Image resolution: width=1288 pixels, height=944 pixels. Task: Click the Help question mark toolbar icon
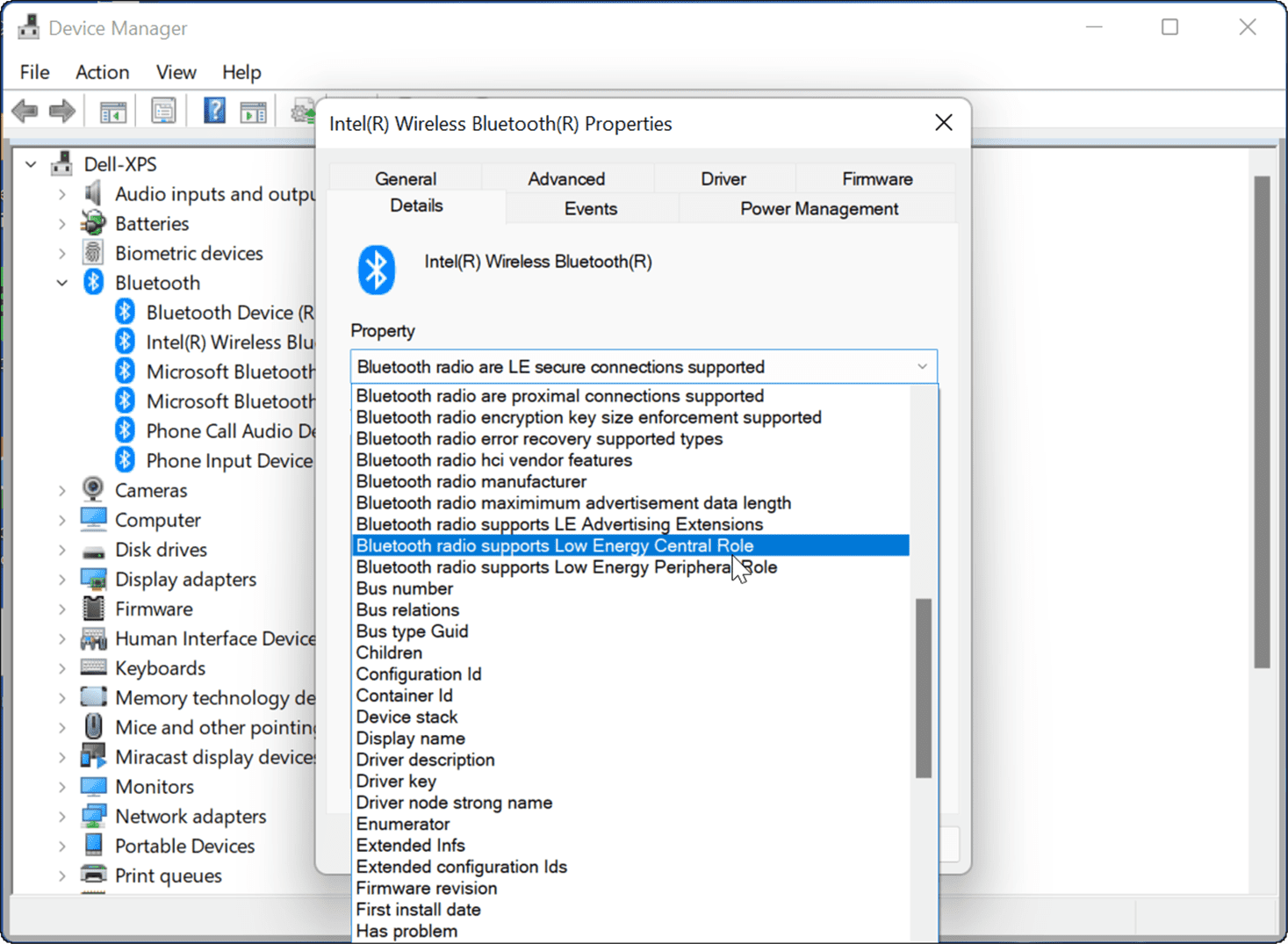(x=213, y=110)
